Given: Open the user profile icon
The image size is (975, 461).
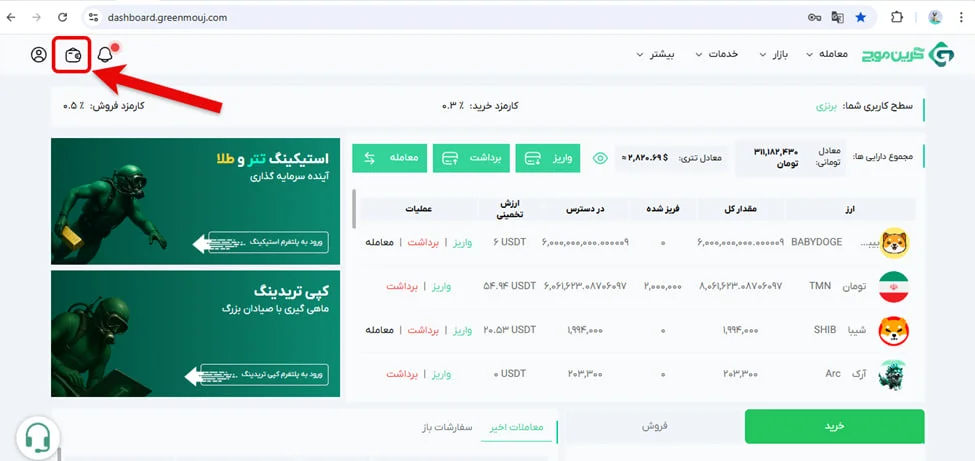Looking at the screenshot, I should (x=39, y=55).
